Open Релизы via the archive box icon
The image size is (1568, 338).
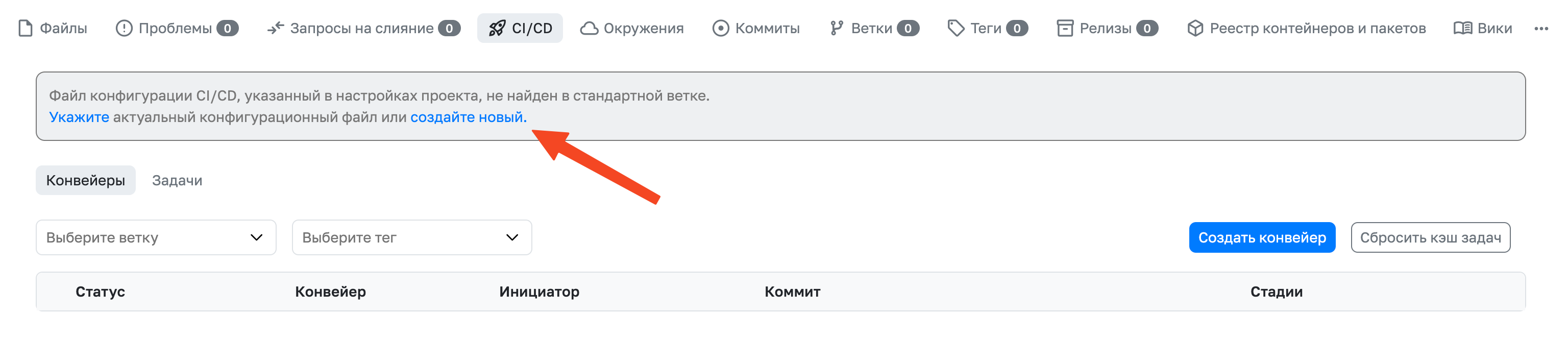click(x=1065, y=28)
